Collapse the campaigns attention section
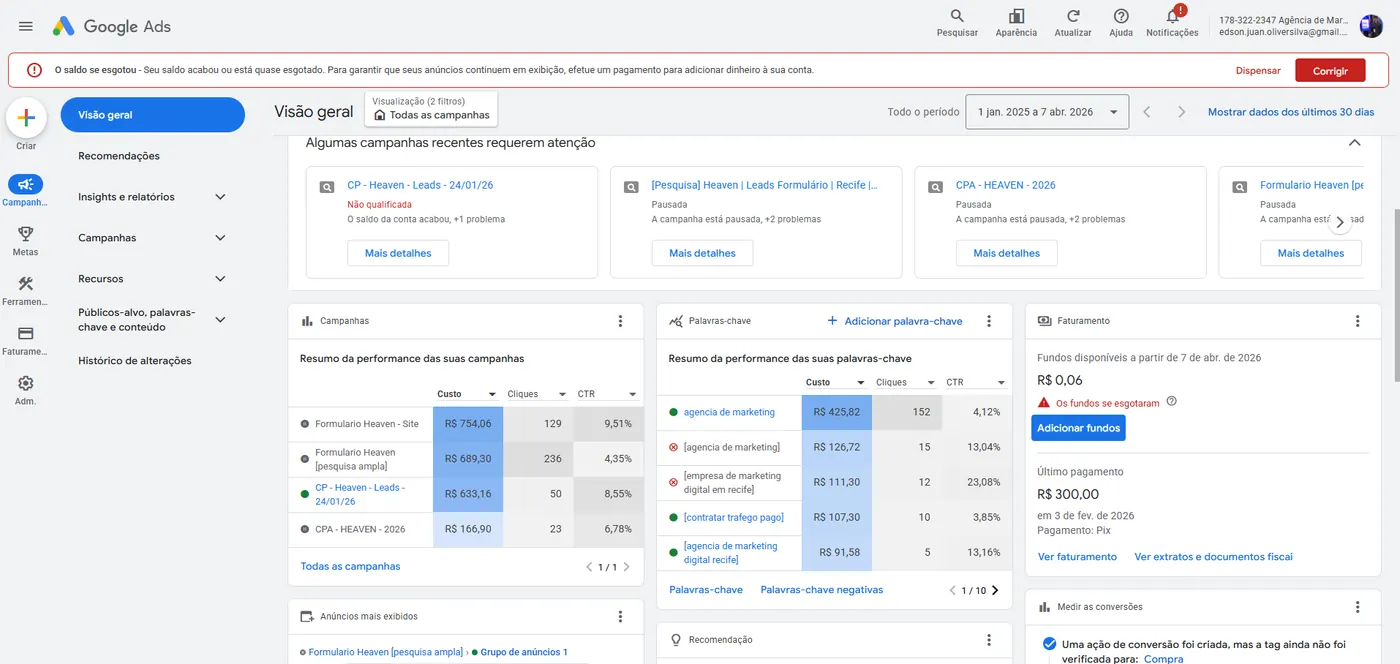The width and height of the screenshot is (1400, 664). [x=1355, y=143]
